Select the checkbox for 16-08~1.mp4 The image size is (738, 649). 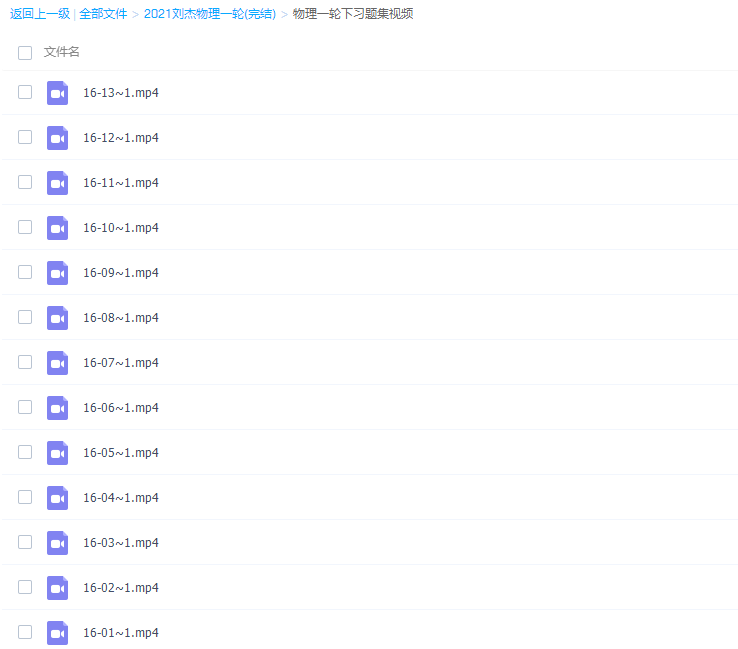(25, 317)
